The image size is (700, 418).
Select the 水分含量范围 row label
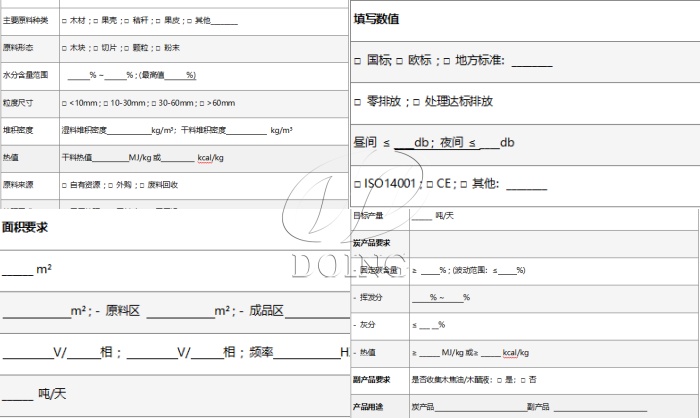[x=25, y=75]
